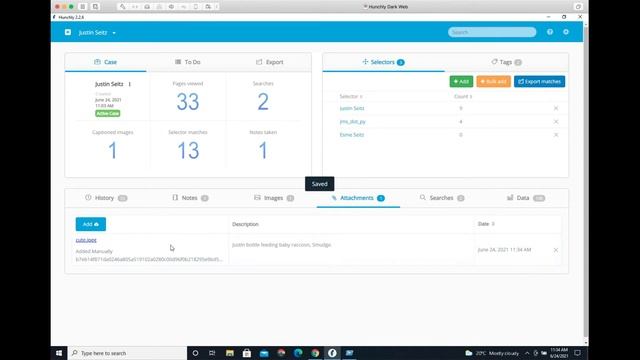The height and width of the screenshot is (360, 640).
Task: Sort attachments by Date column
Action: tap(486, 224)
